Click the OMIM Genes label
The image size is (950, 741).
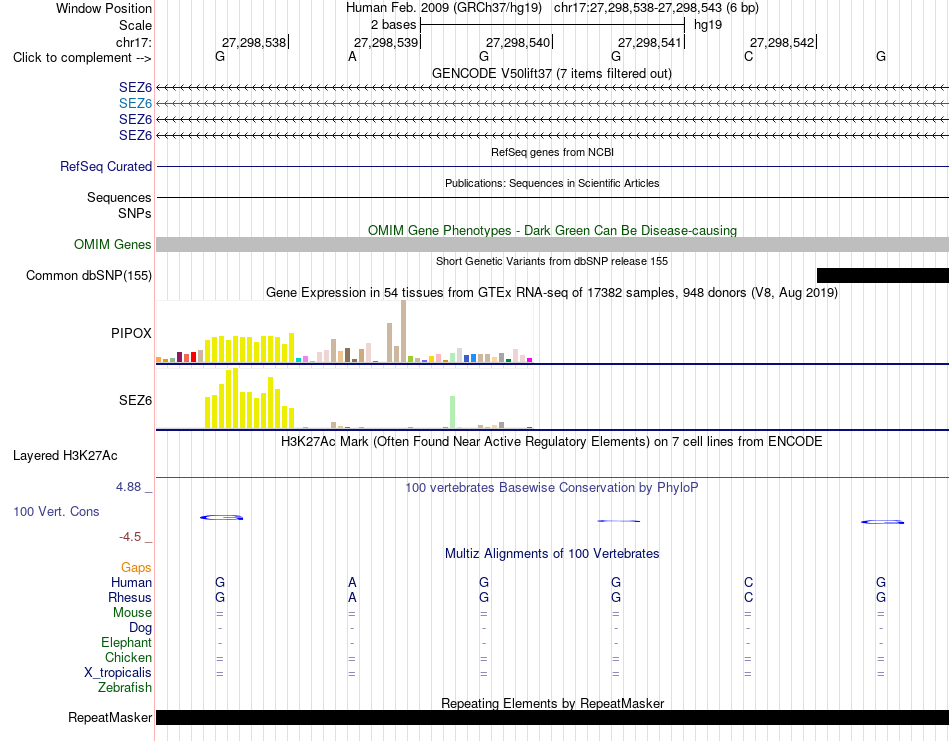(113, 244)
